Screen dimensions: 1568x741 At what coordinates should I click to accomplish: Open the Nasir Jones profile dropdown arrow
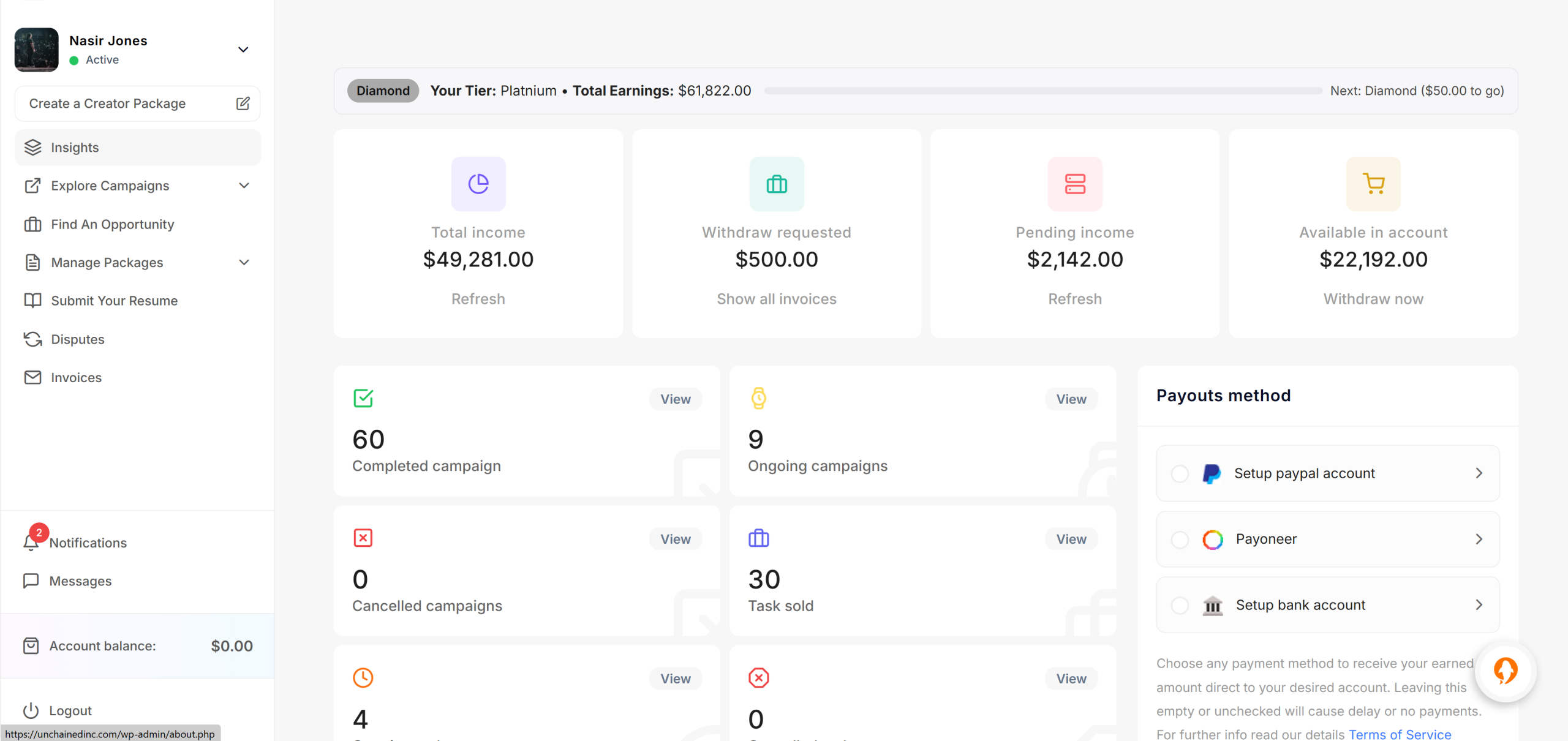coord(243,50)
